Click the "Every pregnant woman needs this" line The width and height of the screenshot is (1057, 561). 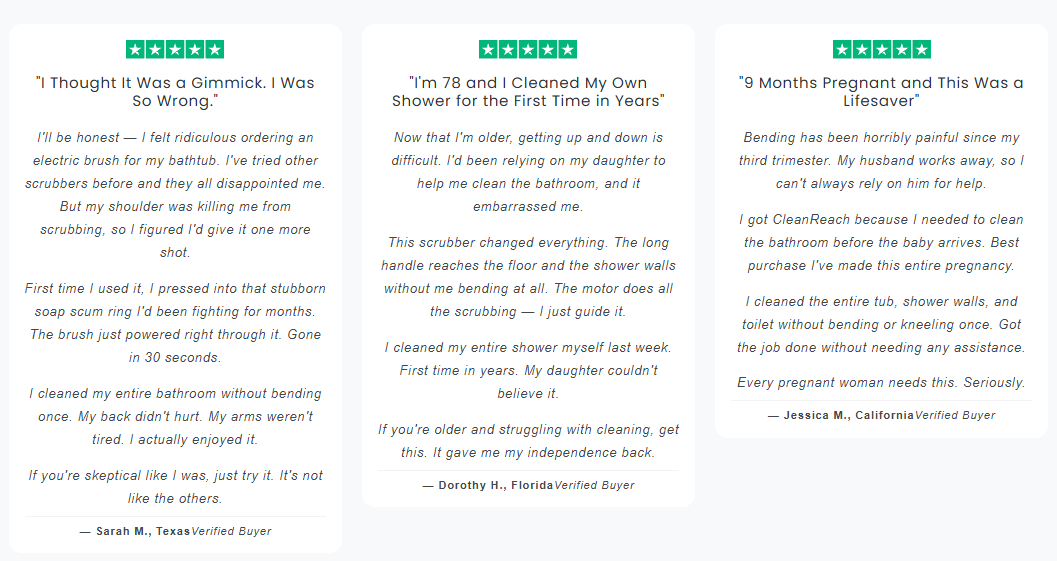click(x=881, y=382)
